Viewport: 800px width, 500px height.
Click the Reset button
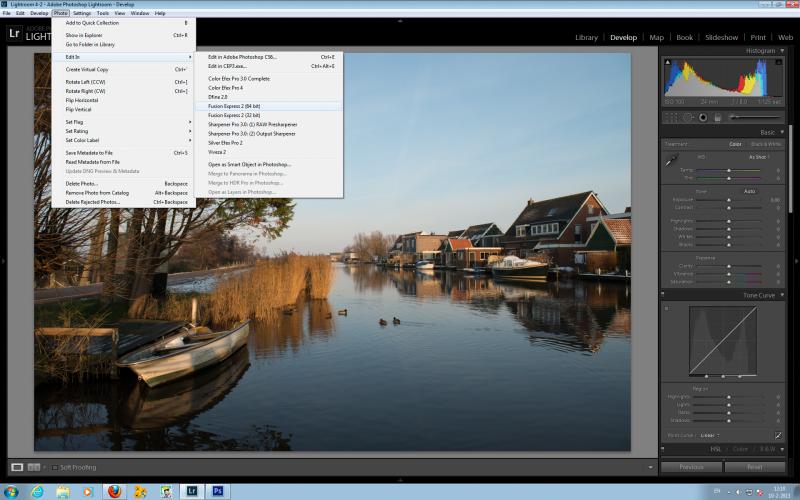tap(755, 467)
